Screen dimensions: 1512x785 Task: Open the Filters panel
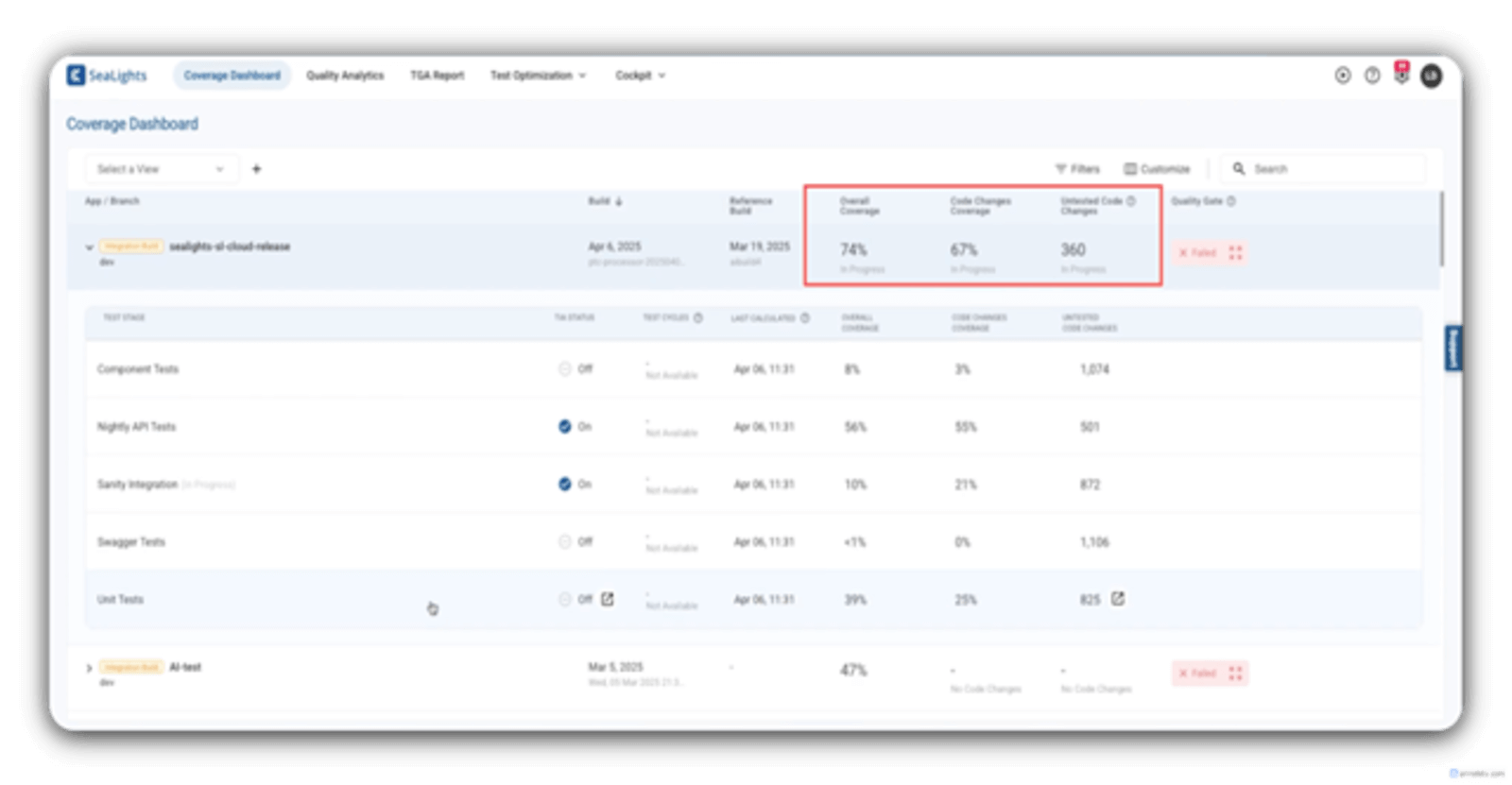click(x=1077, y=169)
